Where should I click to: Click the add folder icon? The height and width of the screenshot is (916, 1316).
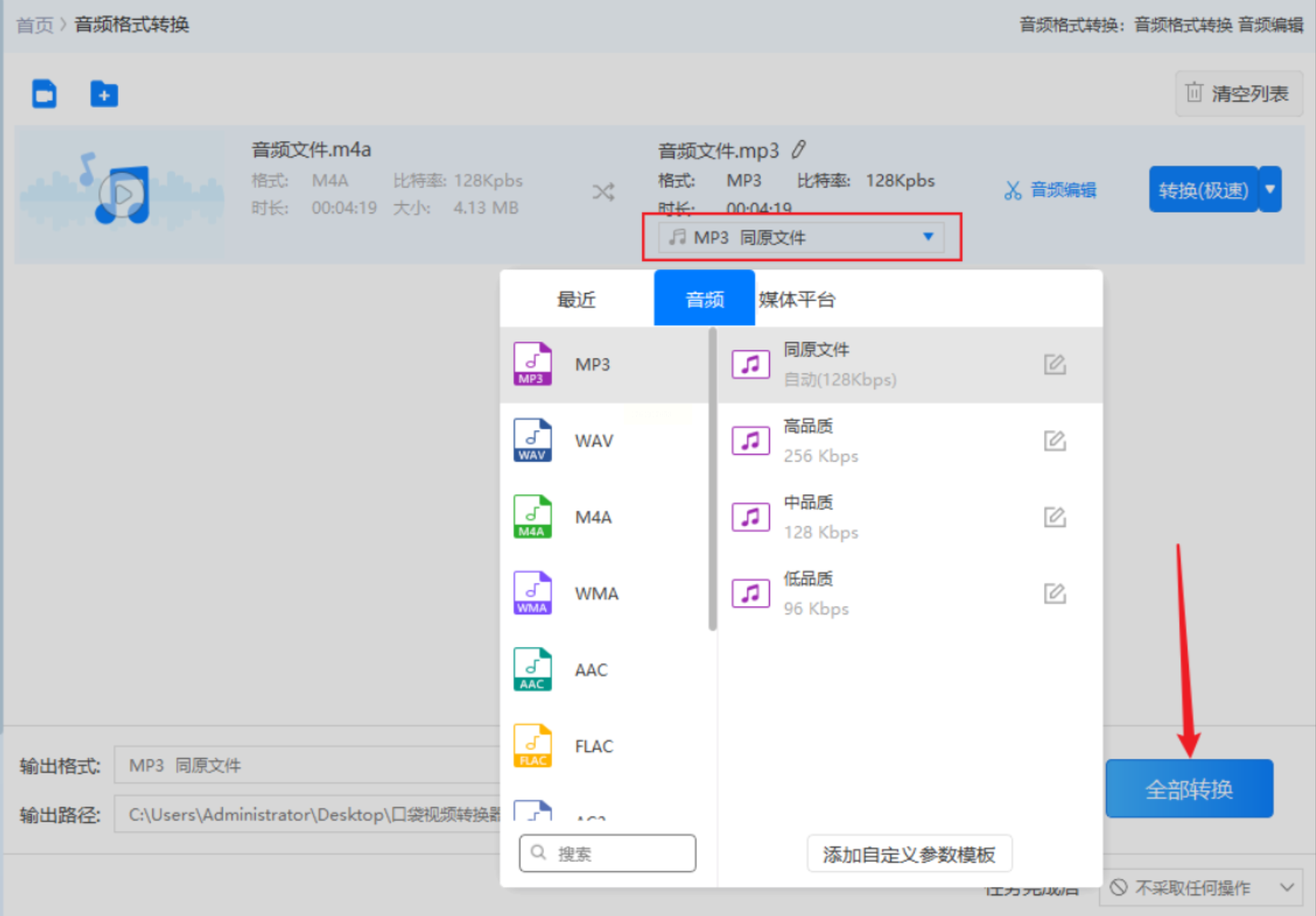point(104,93)
